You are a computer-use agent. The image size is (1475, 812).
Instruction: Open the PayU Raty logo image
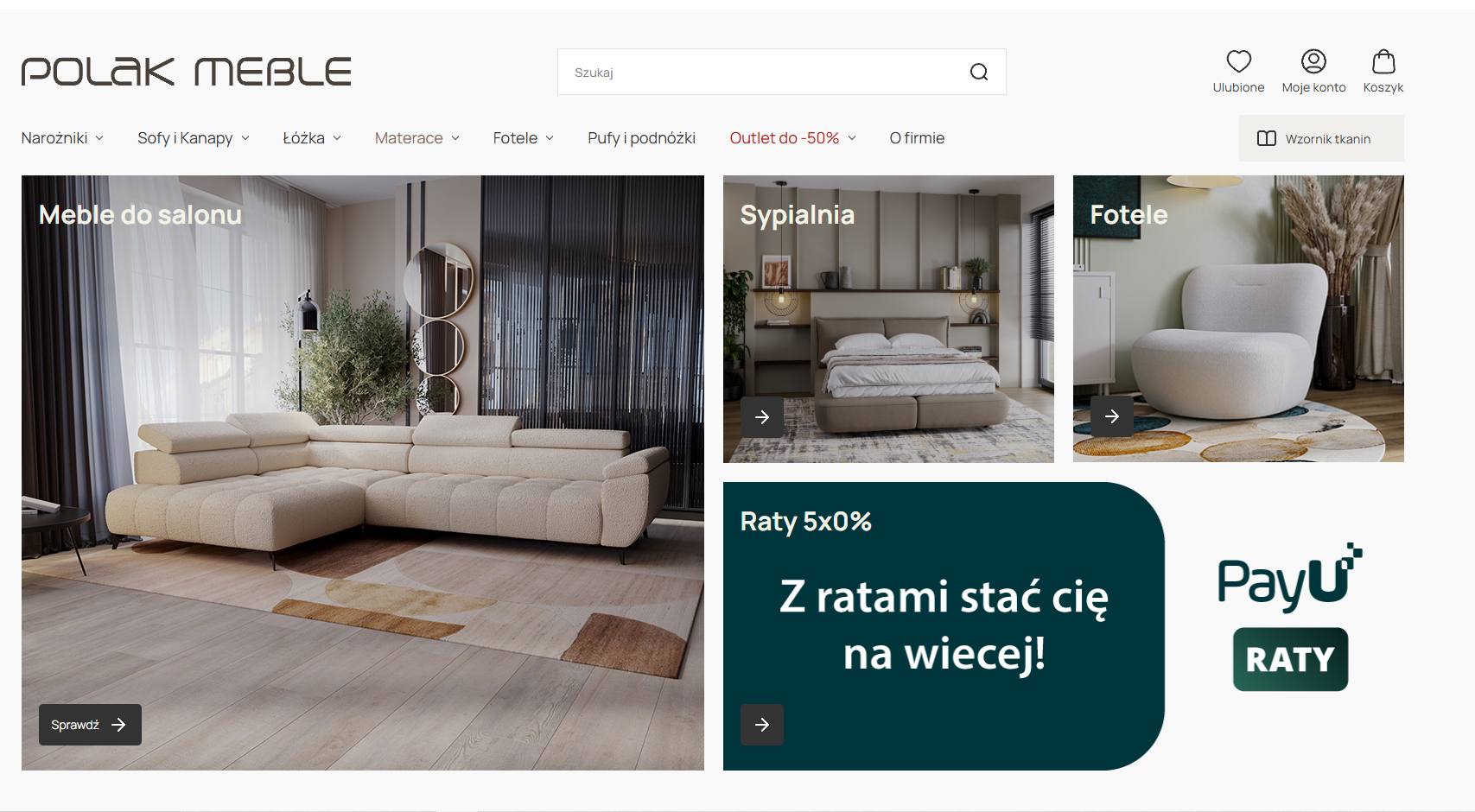tap(1289, 618)
